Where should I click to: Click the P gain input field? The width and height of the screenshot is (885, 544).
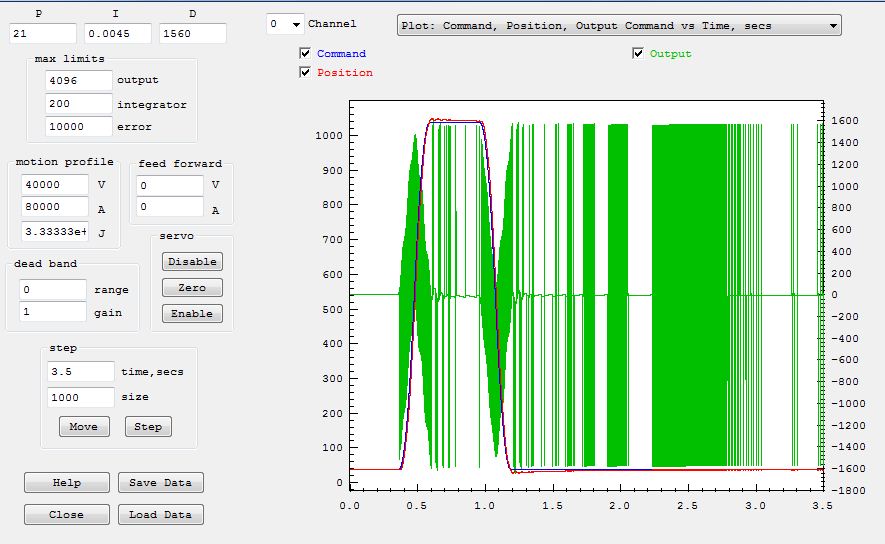42,34
